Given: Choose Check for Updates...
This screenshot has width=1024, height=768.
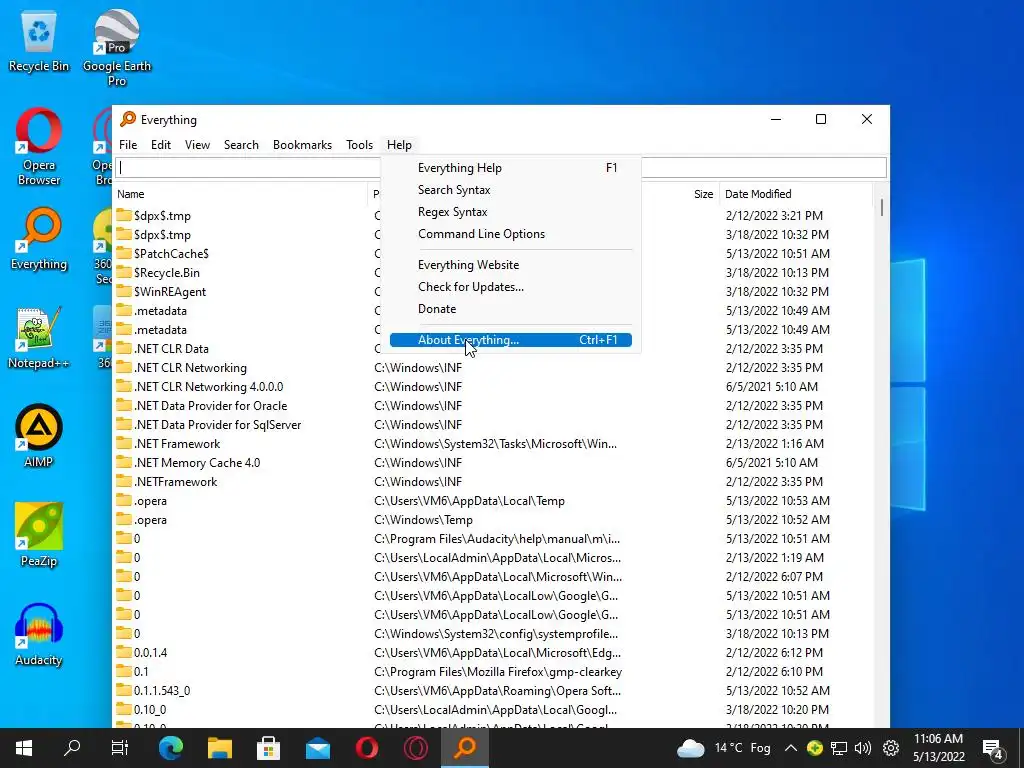Looking at the screenshot, I should 511,287.
